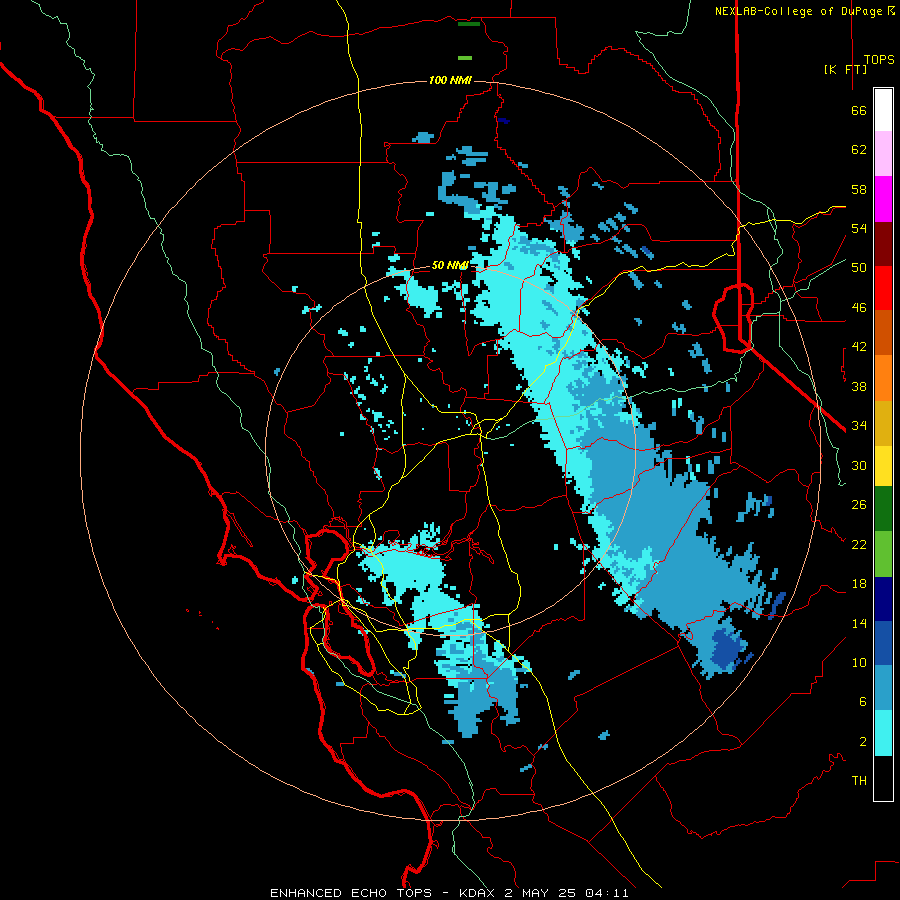Click the '14' legend value
Image resolution: width=900 pixels, height=900 pixels.
[859, 623]
